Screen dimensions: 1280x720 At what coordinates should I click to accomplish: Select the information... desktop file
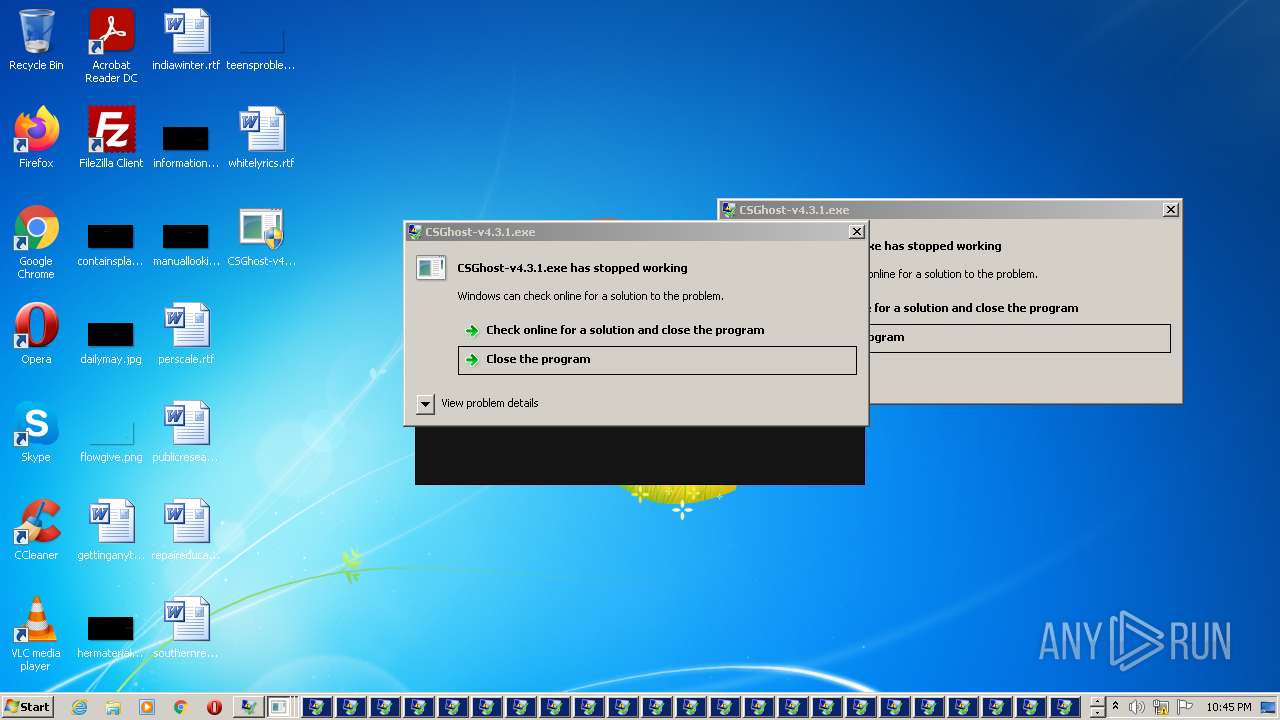tap(186, 145)
